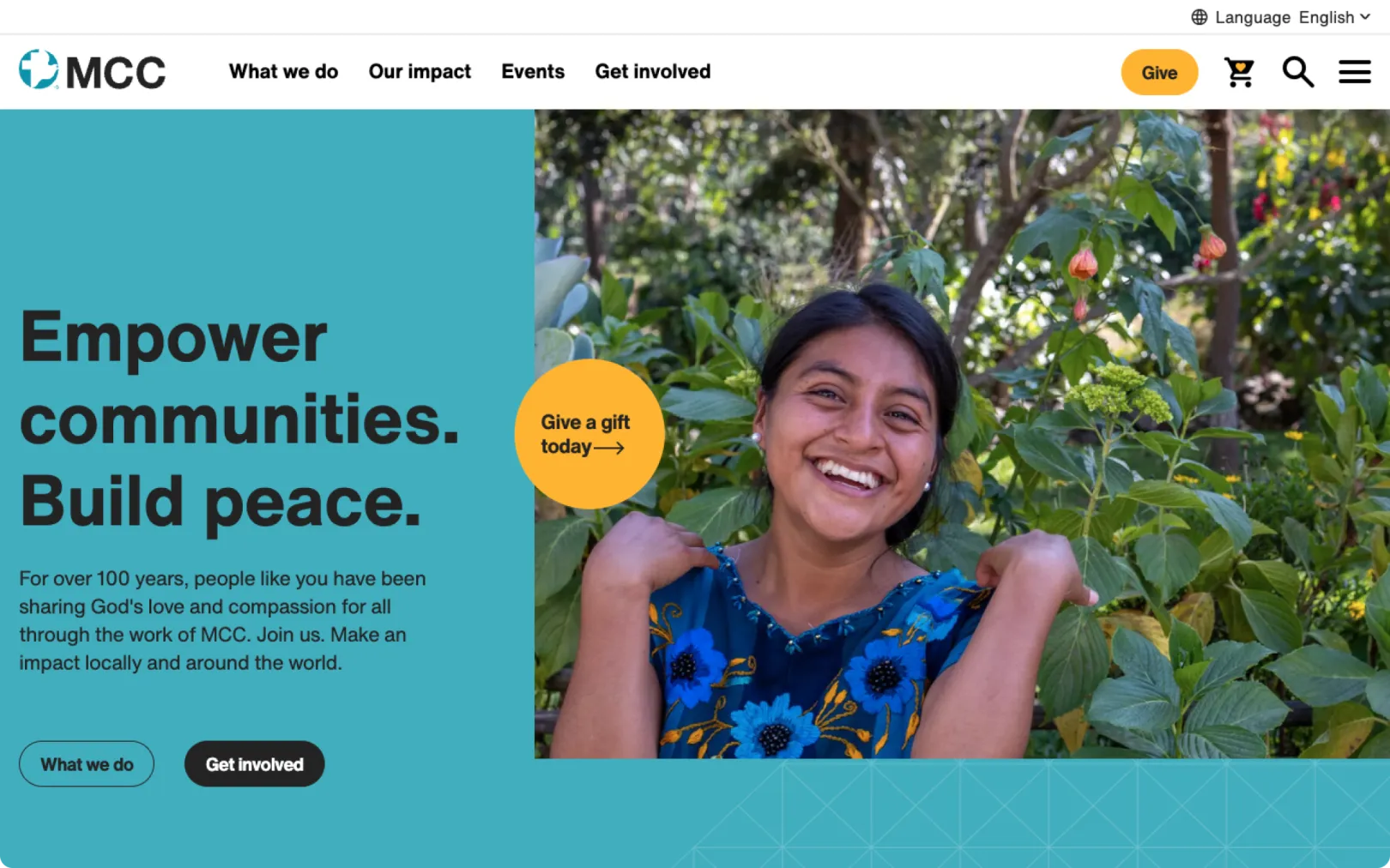1390x868 pixels.
Task: Click the round Give a gift today badge
Action: point(589,434)
